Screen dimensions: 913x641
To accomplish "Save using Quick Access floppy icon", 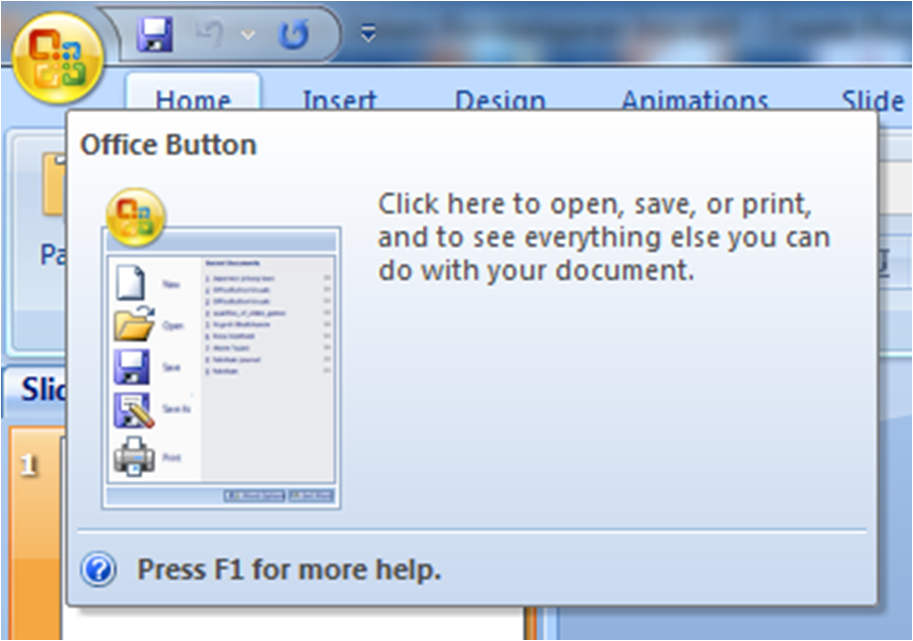I will (x=155, y=34).
